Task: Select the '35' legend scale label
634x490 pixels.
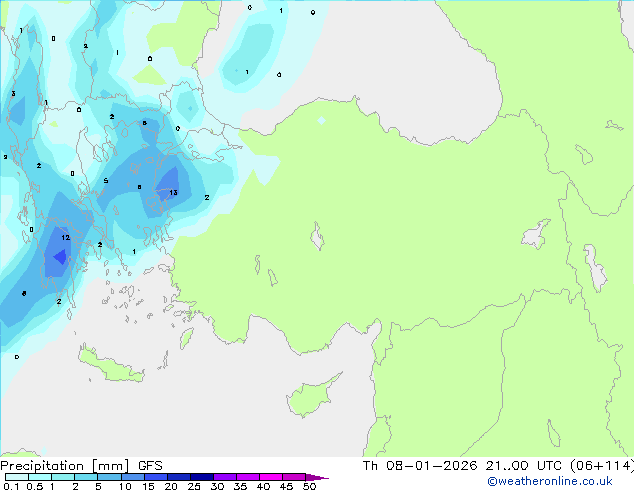Action: click(241, 486)
